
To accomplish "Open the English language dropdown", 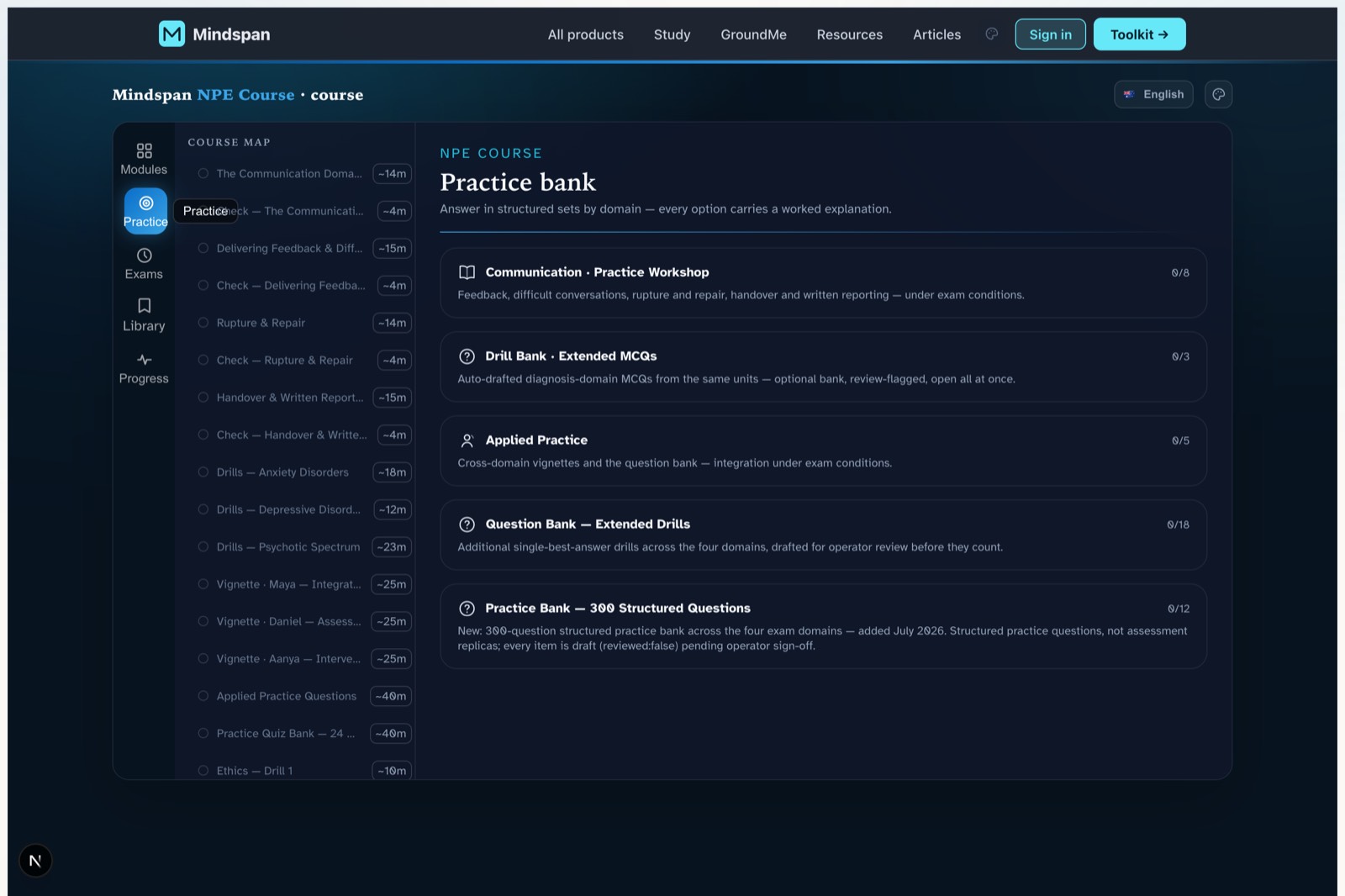I will (x=1153, y=94).
